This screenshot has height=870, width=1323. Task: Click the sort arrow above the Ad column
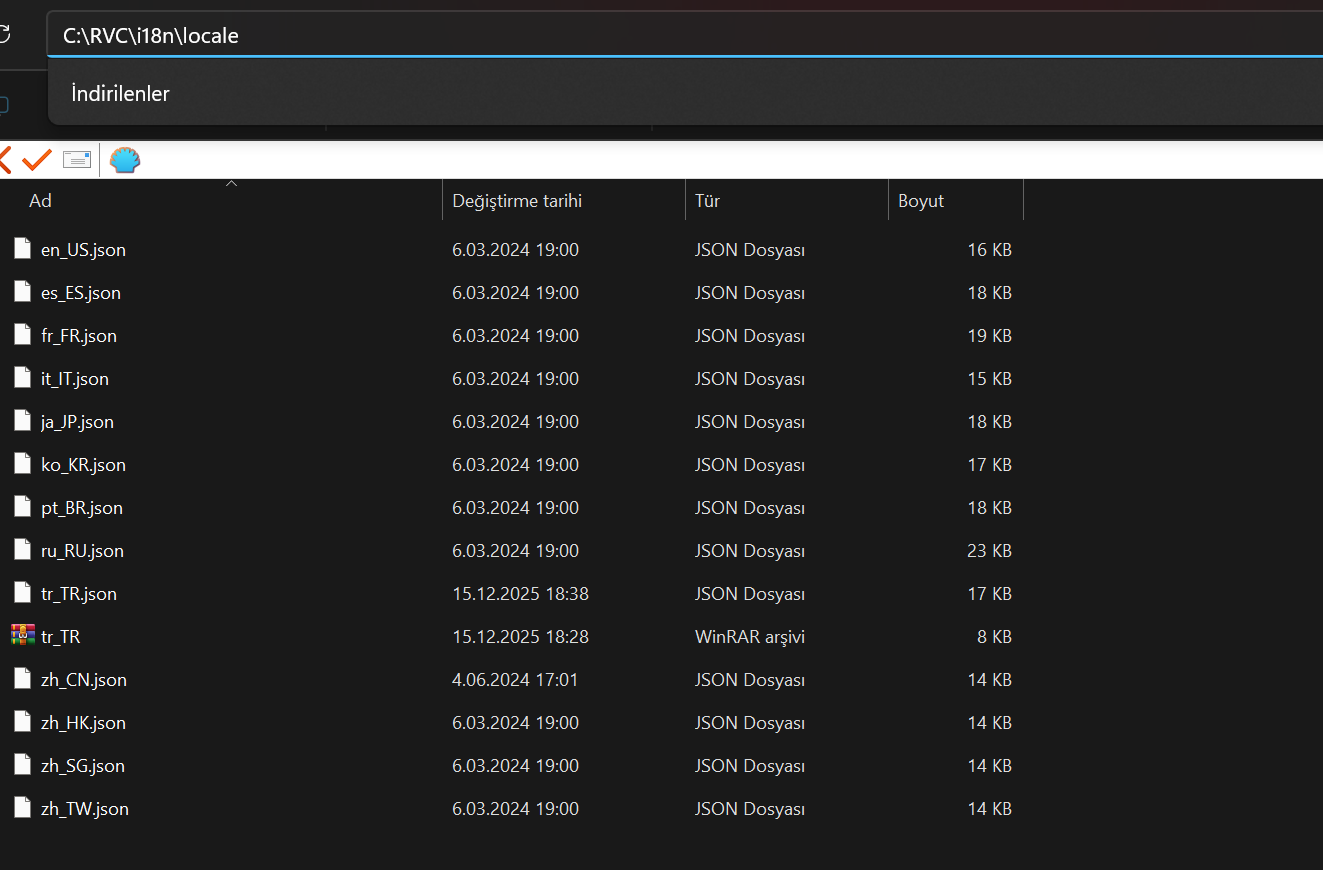tap(231, 184)
